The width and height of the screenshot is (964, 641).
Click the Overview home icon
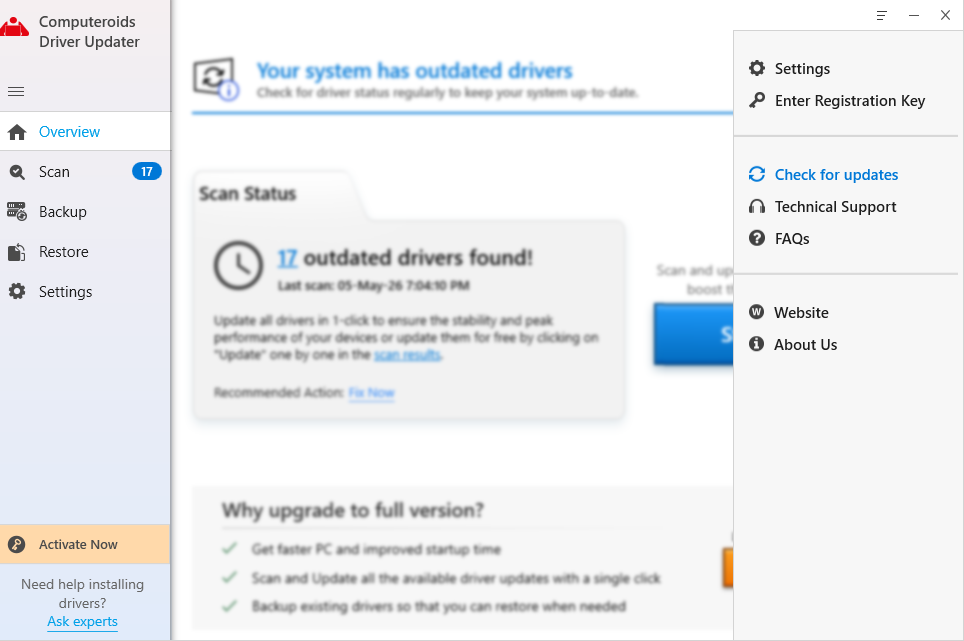(x=17, y=132)
